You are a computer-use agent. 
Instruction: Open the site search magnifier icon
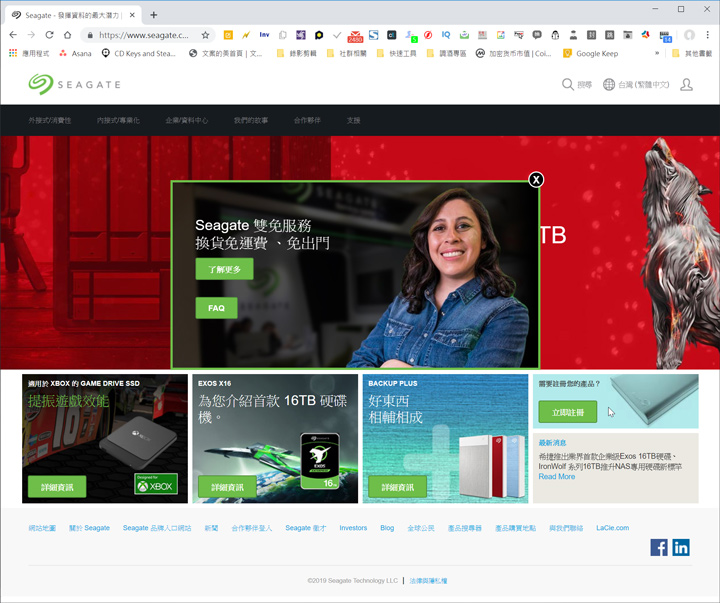[x=568, y=85]
